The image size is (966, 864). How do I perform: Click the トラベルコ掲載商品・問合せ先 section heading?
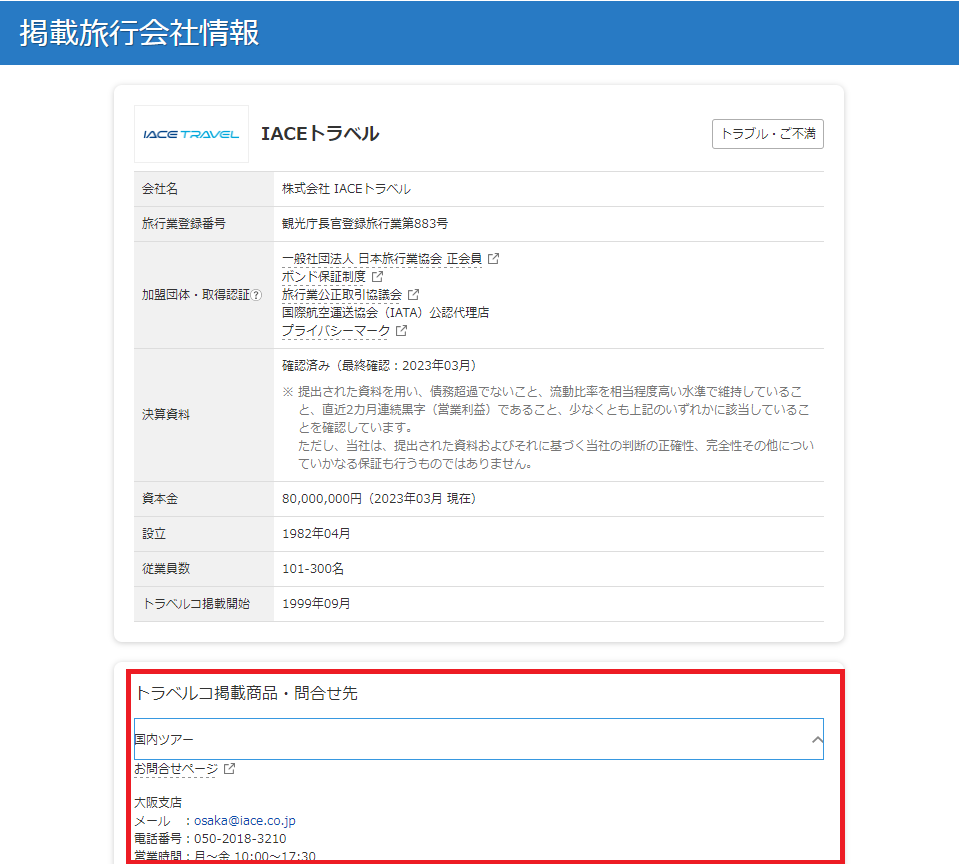(246, 693)
